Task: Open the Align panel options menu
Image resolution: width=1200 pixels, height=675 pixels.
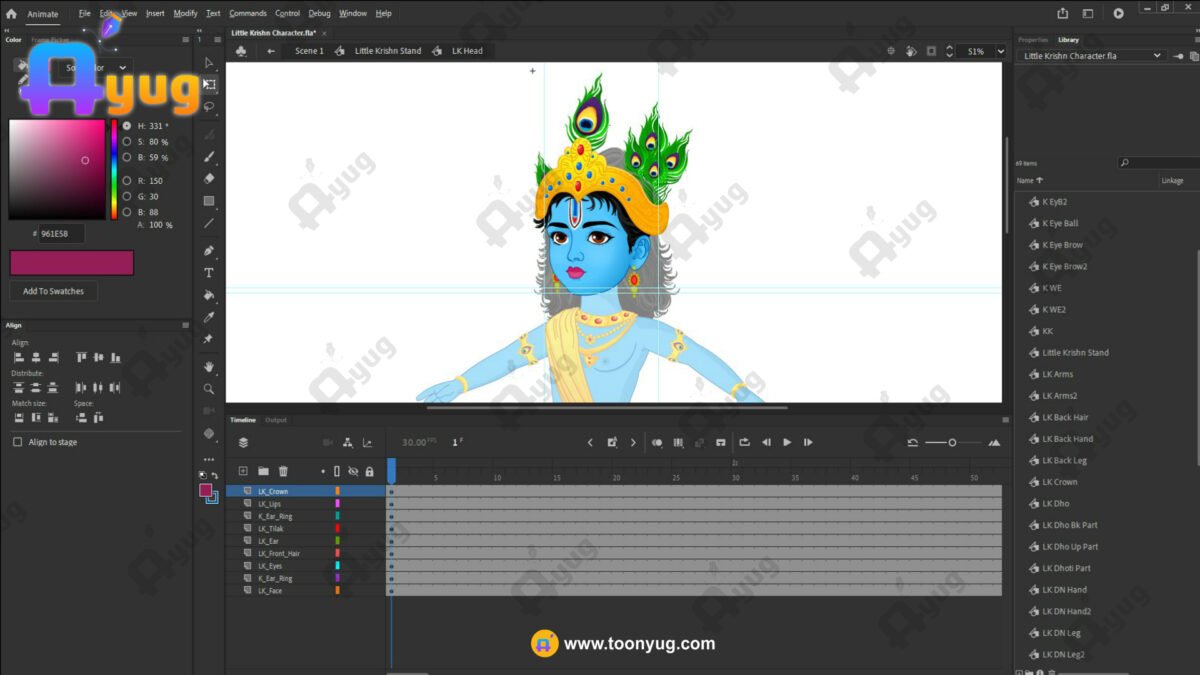Action: [185, 325]
